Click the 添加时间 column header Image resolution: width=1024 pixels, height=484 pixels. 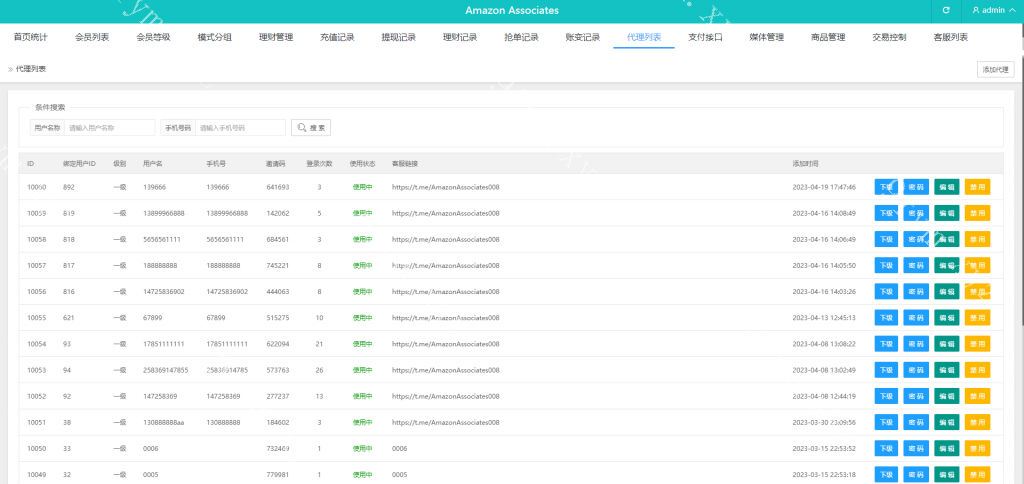click(x=805, y=163)
